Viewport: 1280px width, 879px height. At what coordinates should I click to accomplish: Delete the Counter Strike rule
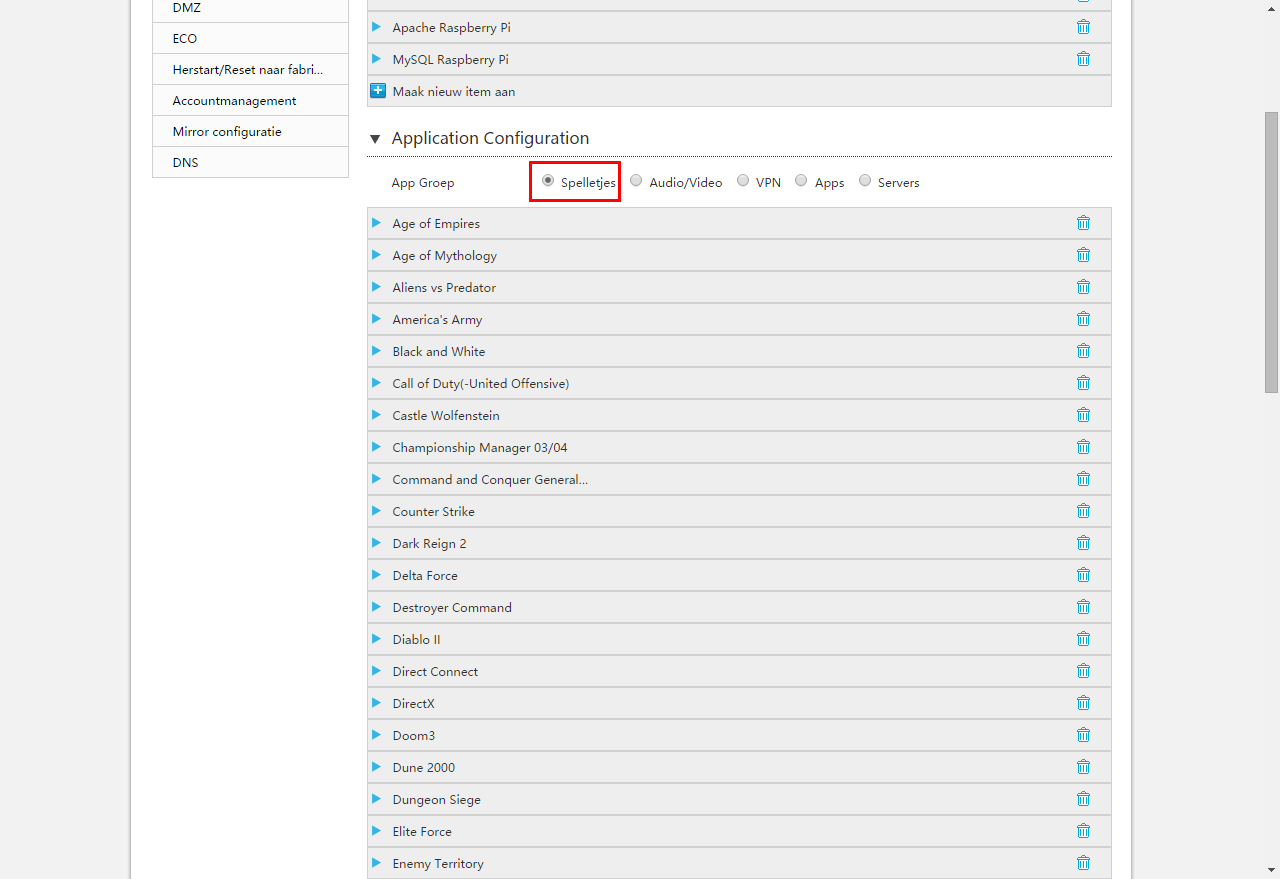[x=1083, y=511]
